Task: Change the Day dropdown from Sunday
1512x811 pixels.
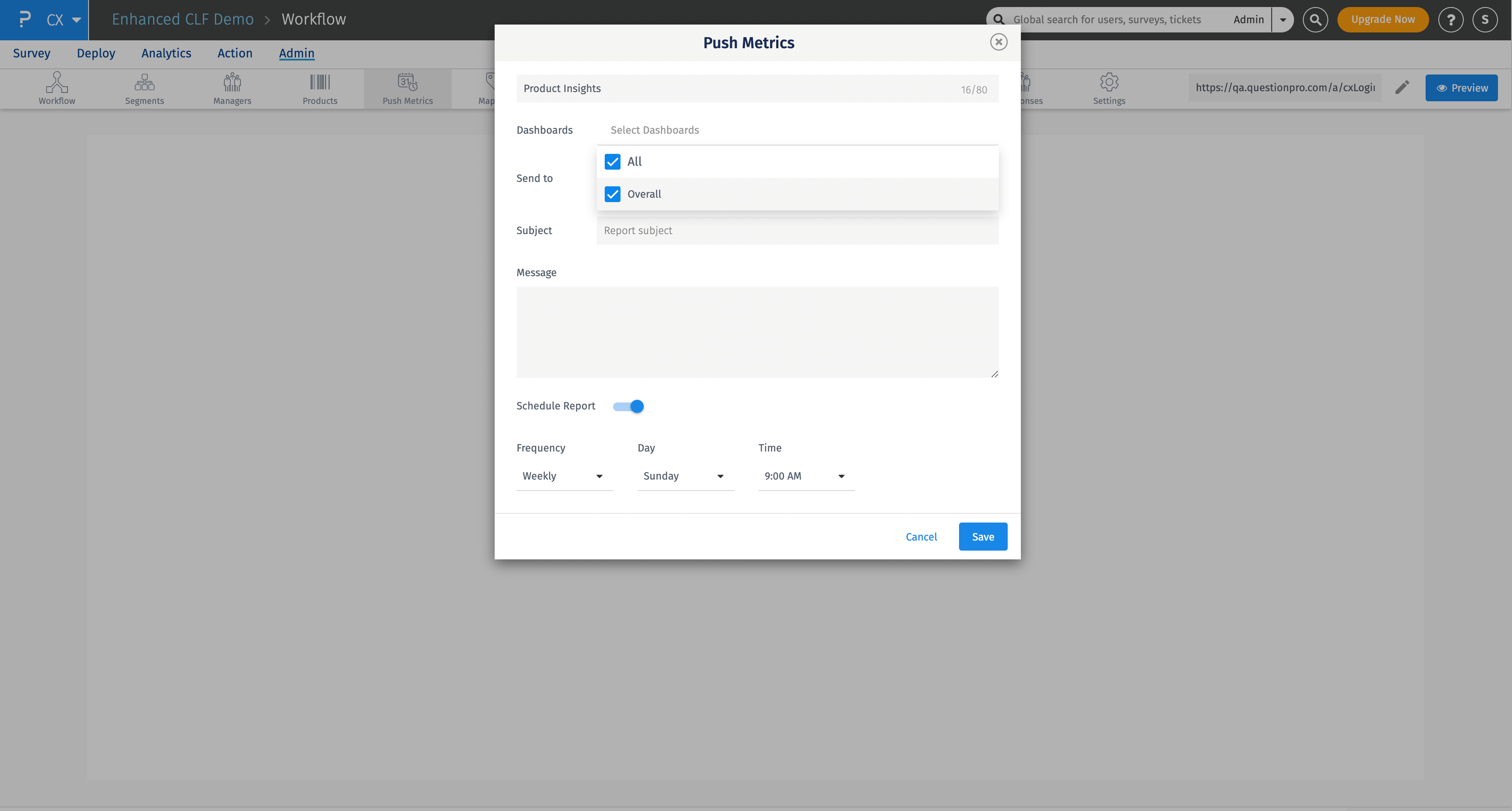Action: tap(685, 476)
